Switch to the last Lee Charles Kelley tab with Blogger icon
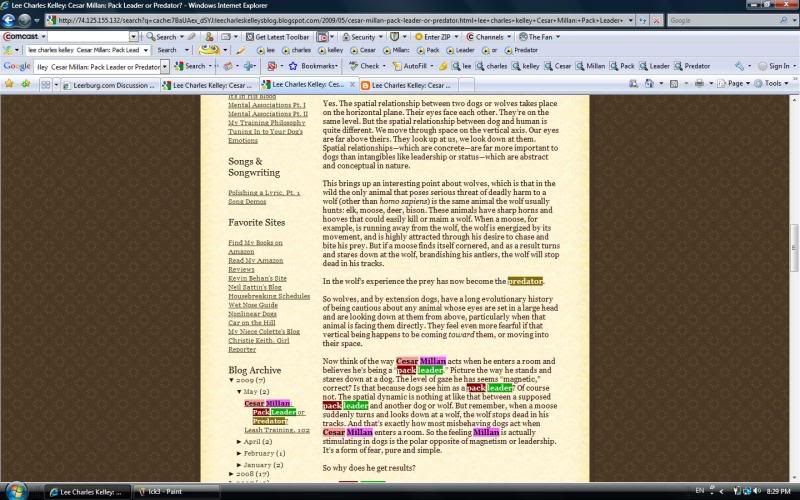This screenshot has height=500, width=800. [x=409, y=85]
